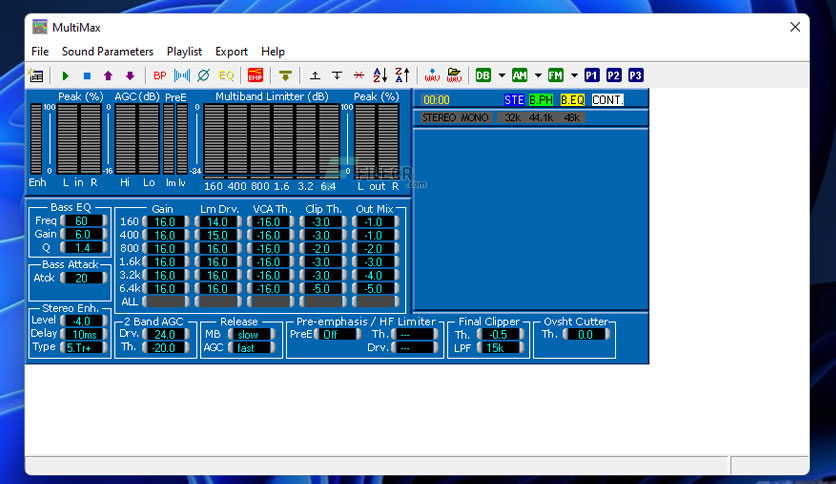Stop playback with the blue stop button

tap(87, 76)
